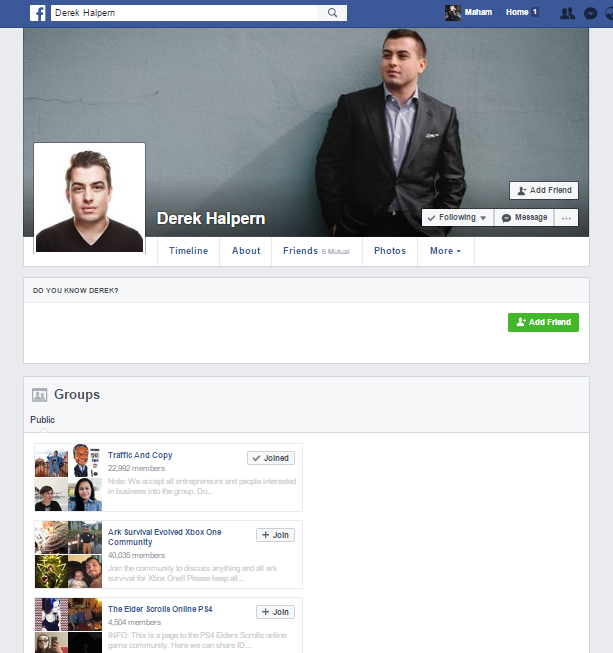Click the green Add Friend button

[x=543, y=322]
